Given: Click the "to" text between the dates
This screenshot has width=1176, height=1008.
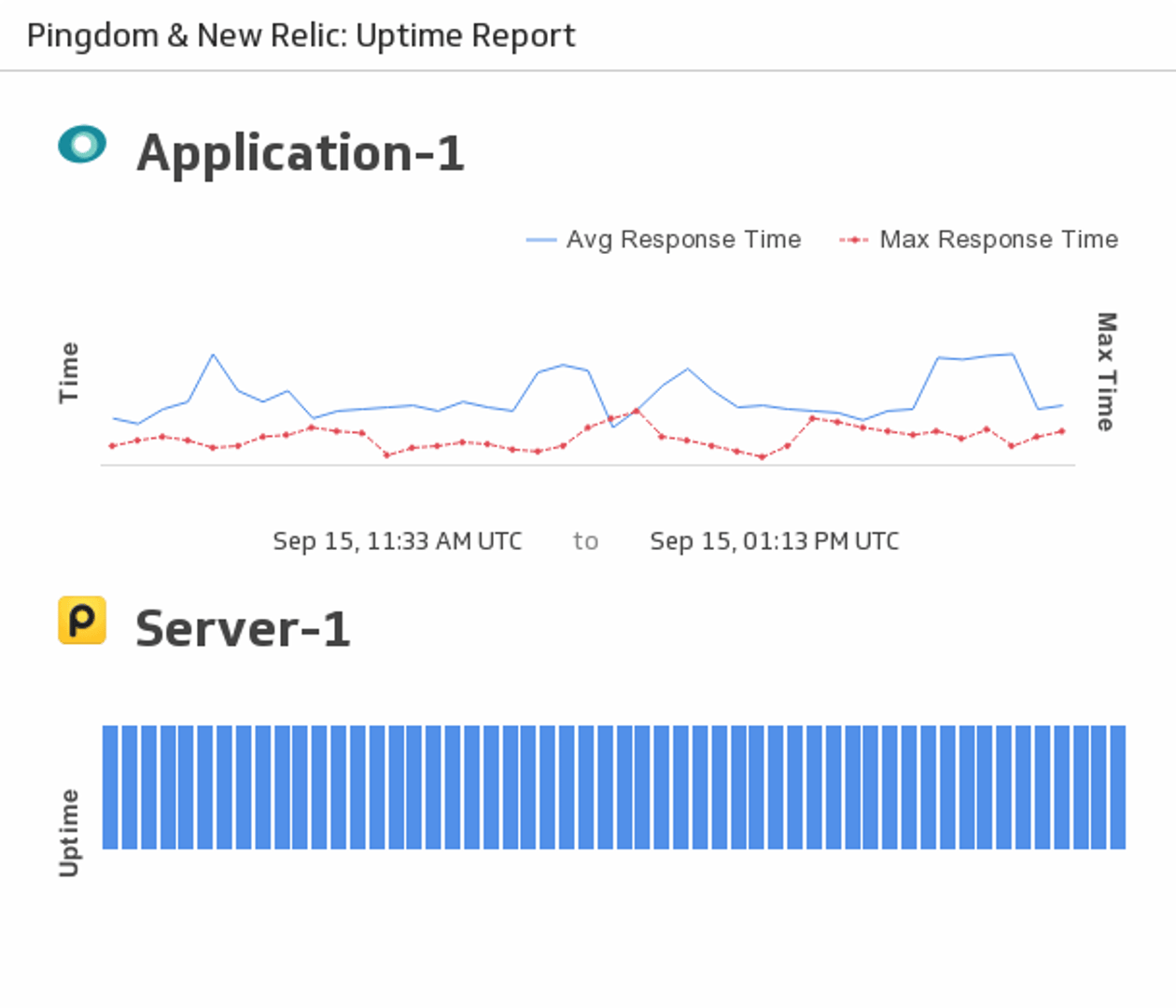Looking at the screenshot, I should [585, 541].
